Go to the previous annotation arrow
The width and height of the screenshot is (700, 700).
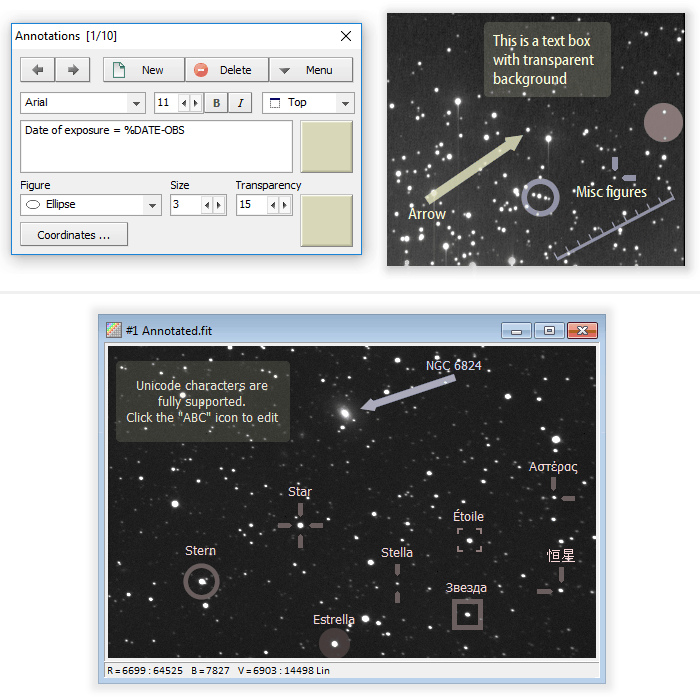click(37, 70)
